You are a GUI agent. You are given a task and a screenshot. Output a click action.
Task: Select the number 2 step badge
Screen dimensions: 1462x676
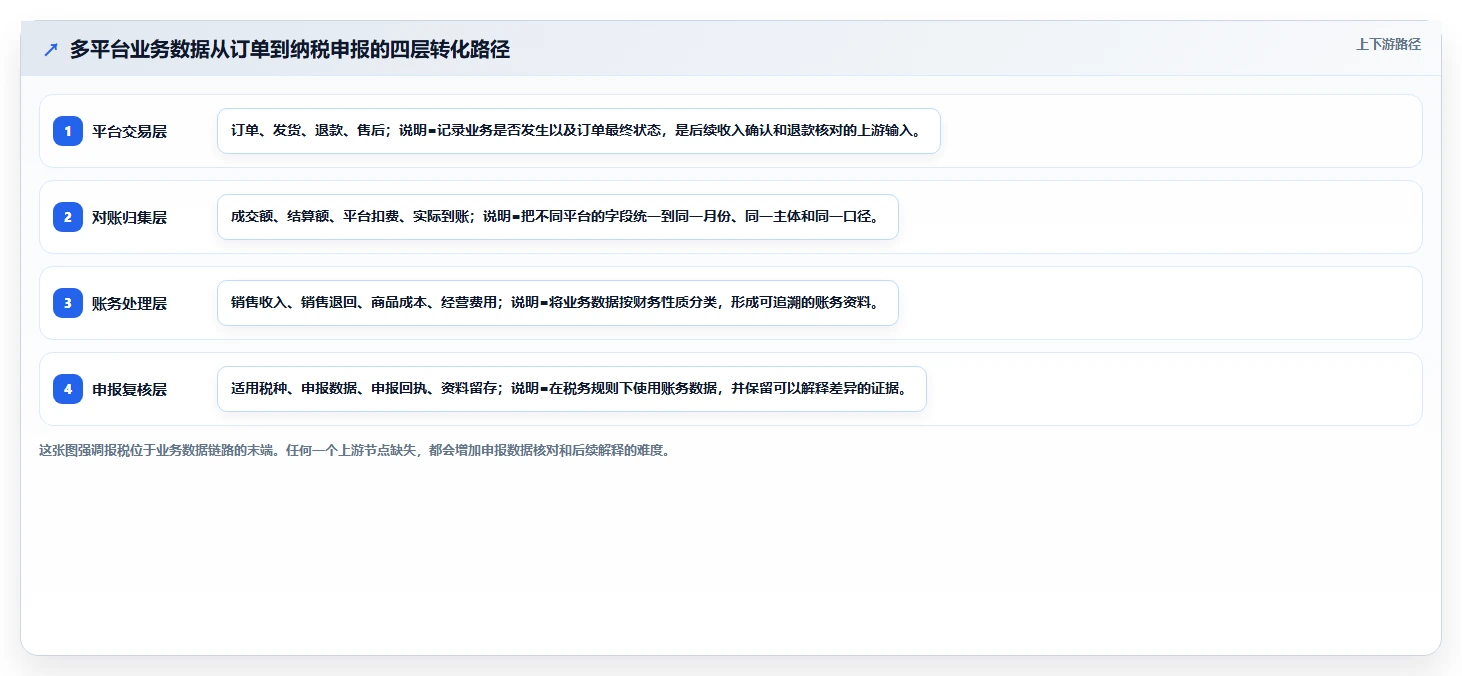tap(68, 217)
